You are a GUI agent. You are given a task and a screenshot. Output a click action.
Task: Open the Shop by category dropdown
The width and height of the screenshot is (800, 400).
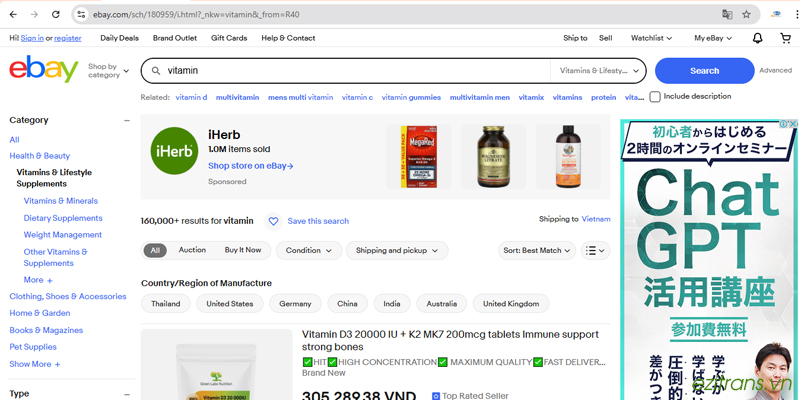point(108,70)
